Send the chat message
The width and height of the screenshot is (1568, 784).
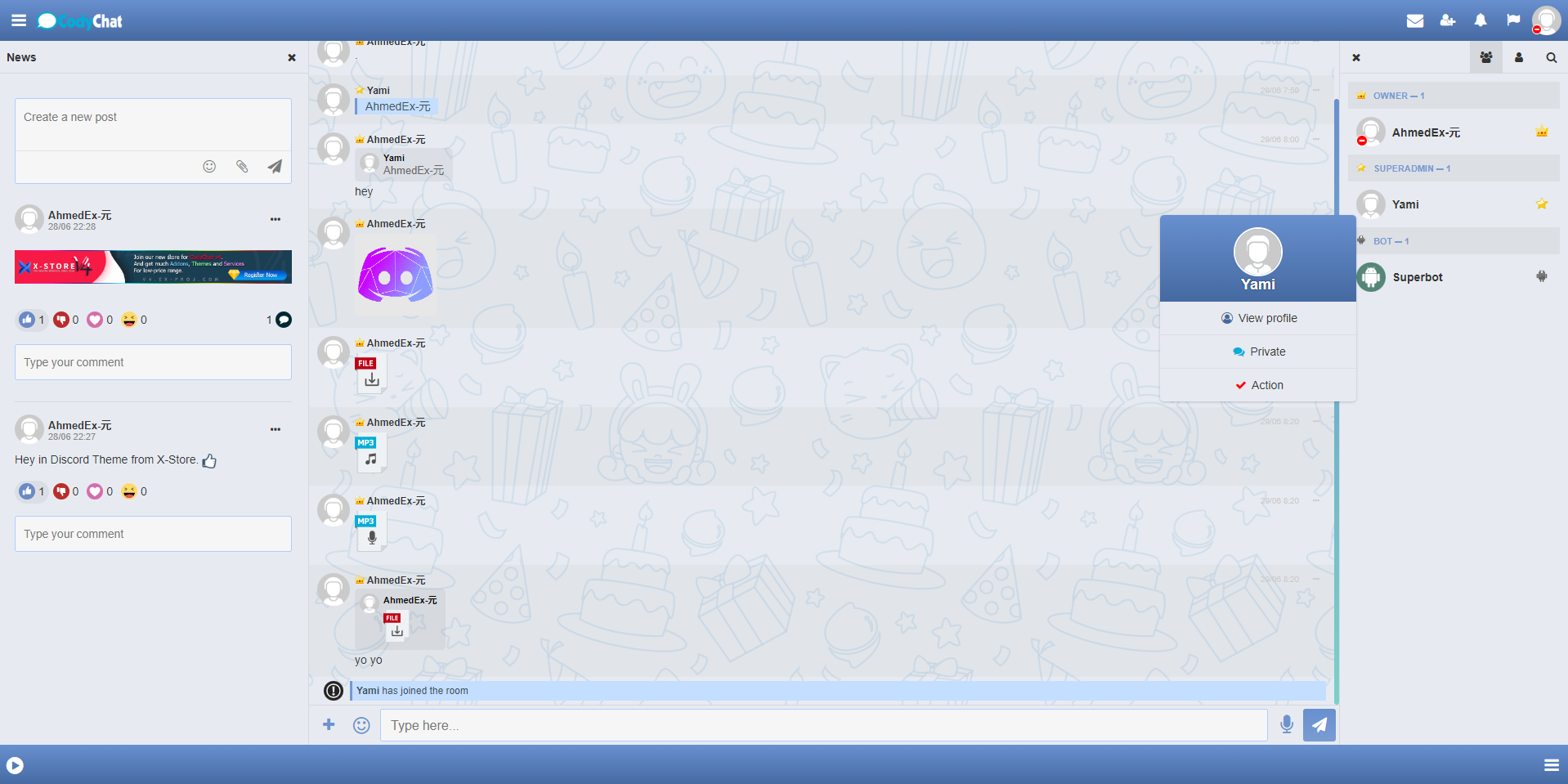(1319, 725)
